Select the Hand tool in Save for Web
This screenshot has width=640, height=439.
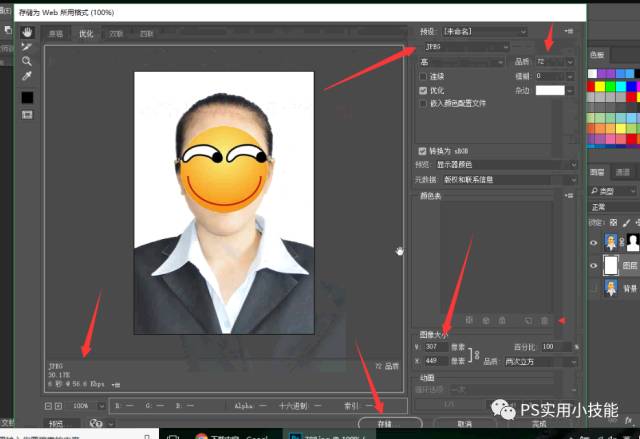pyautogui.click(x=27, y=32)
